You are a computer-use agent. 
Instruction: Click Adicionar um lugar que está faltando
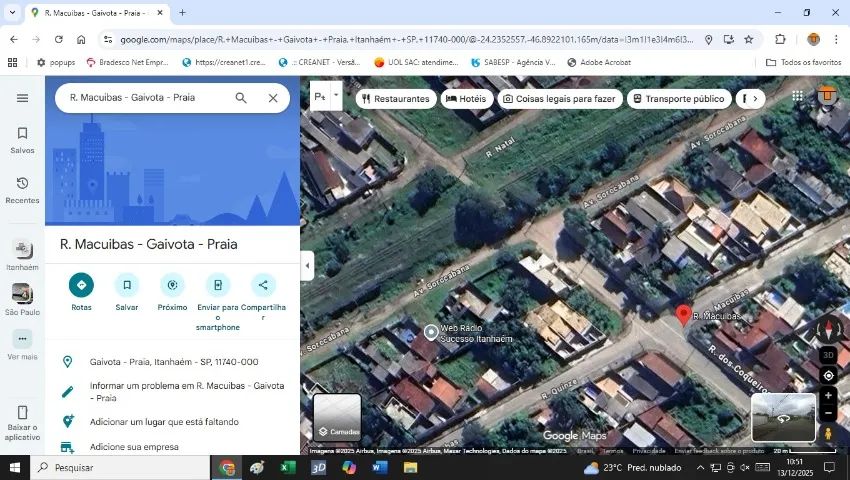[x=172, y=421]
